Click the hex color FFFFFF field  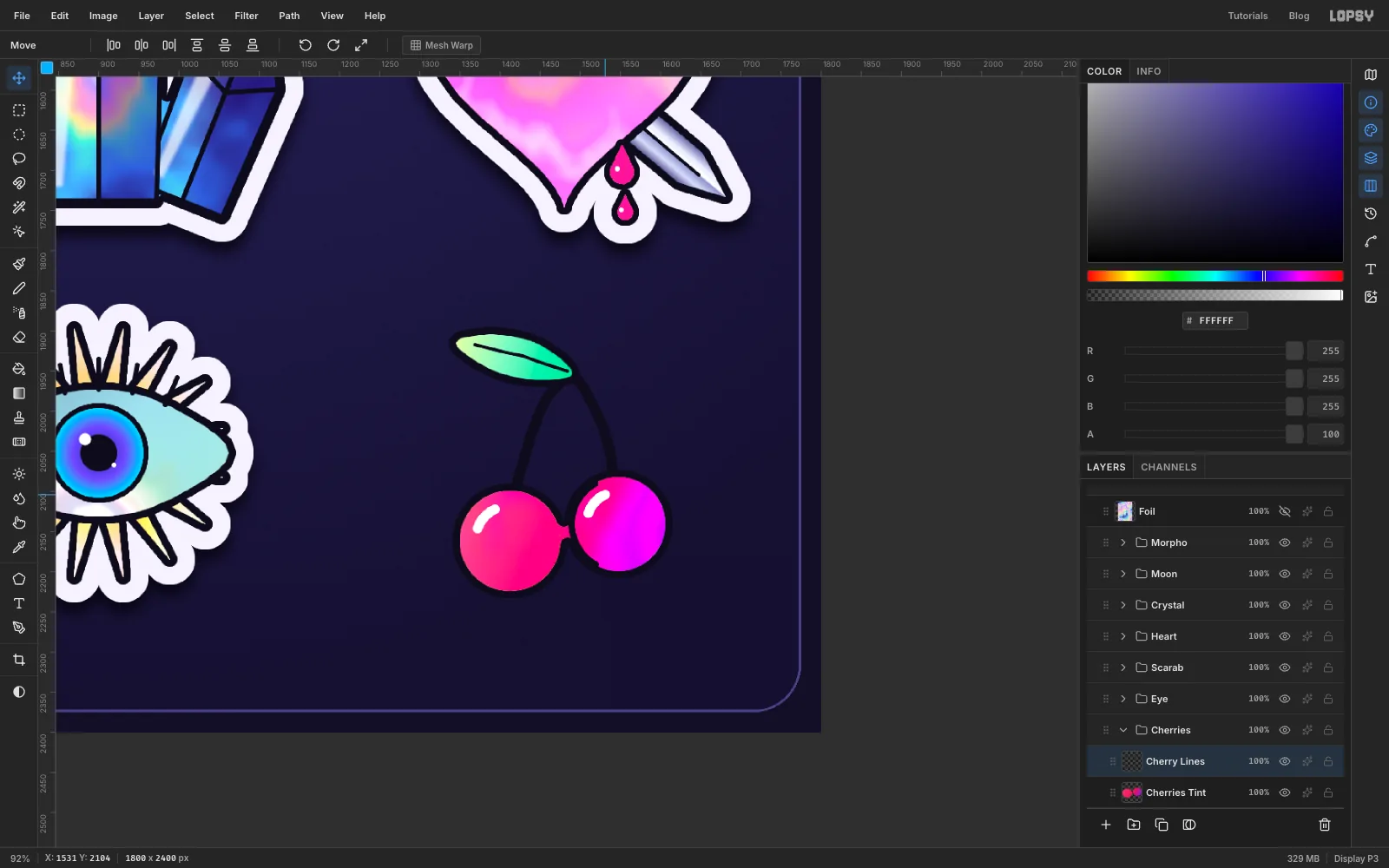tap(1215, 320)
